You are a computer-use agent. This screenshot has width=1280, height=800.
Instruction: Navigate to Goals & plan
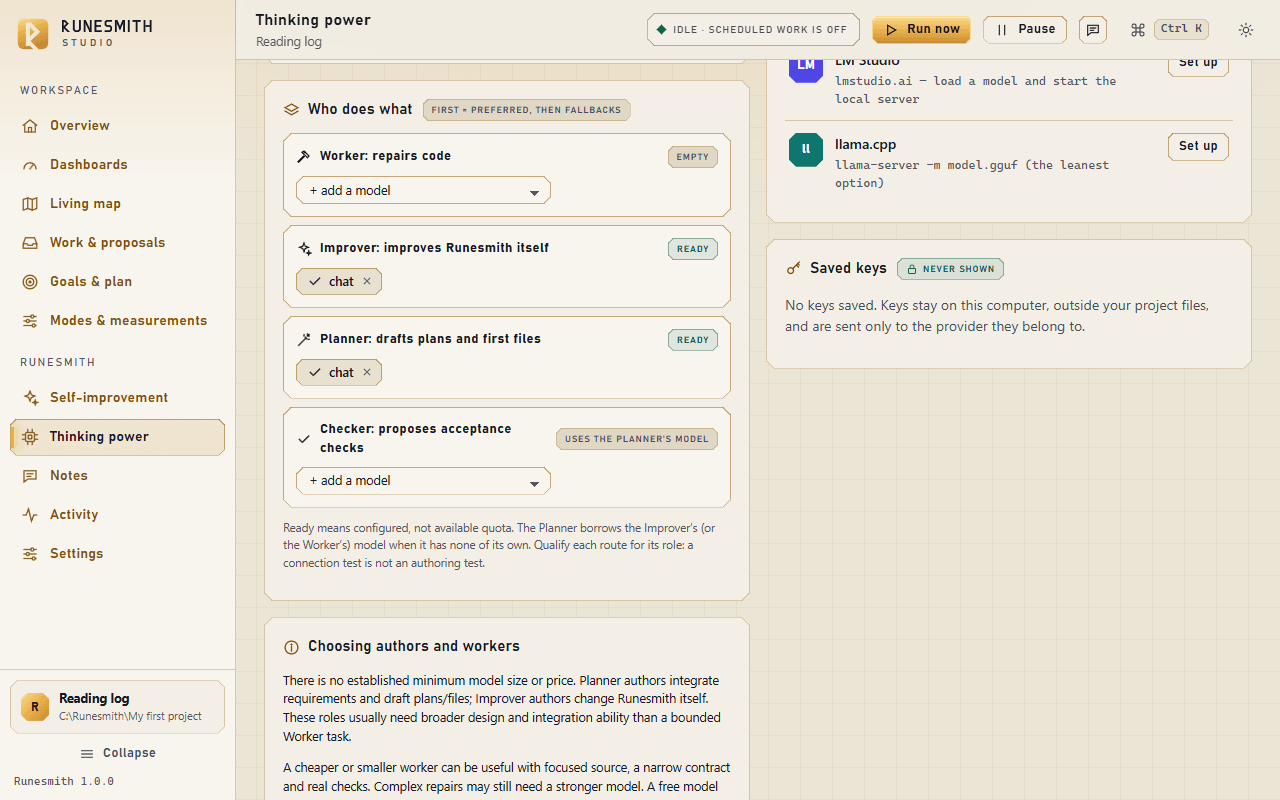(117, 282)
